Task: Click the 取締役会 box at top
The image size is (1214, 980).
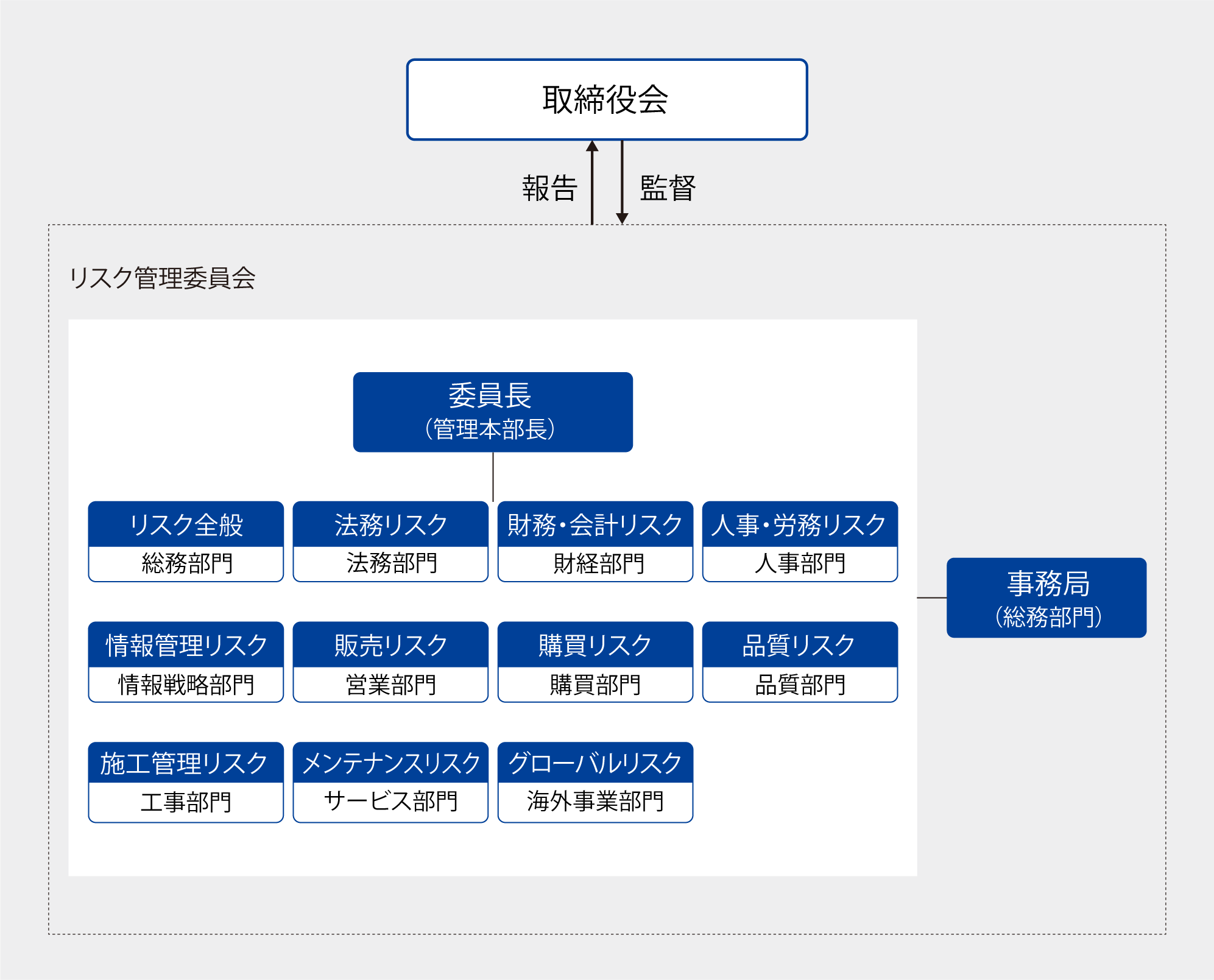Action: pos(607,100)
